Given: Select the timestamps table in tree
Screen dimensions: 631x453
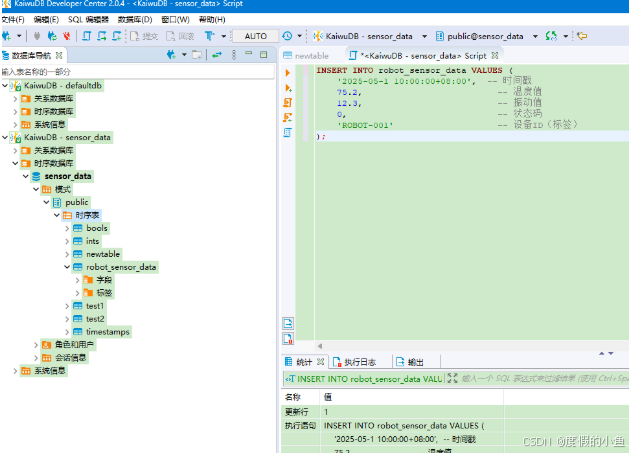Looking at the screenshot, I should (x=107, y=332).
